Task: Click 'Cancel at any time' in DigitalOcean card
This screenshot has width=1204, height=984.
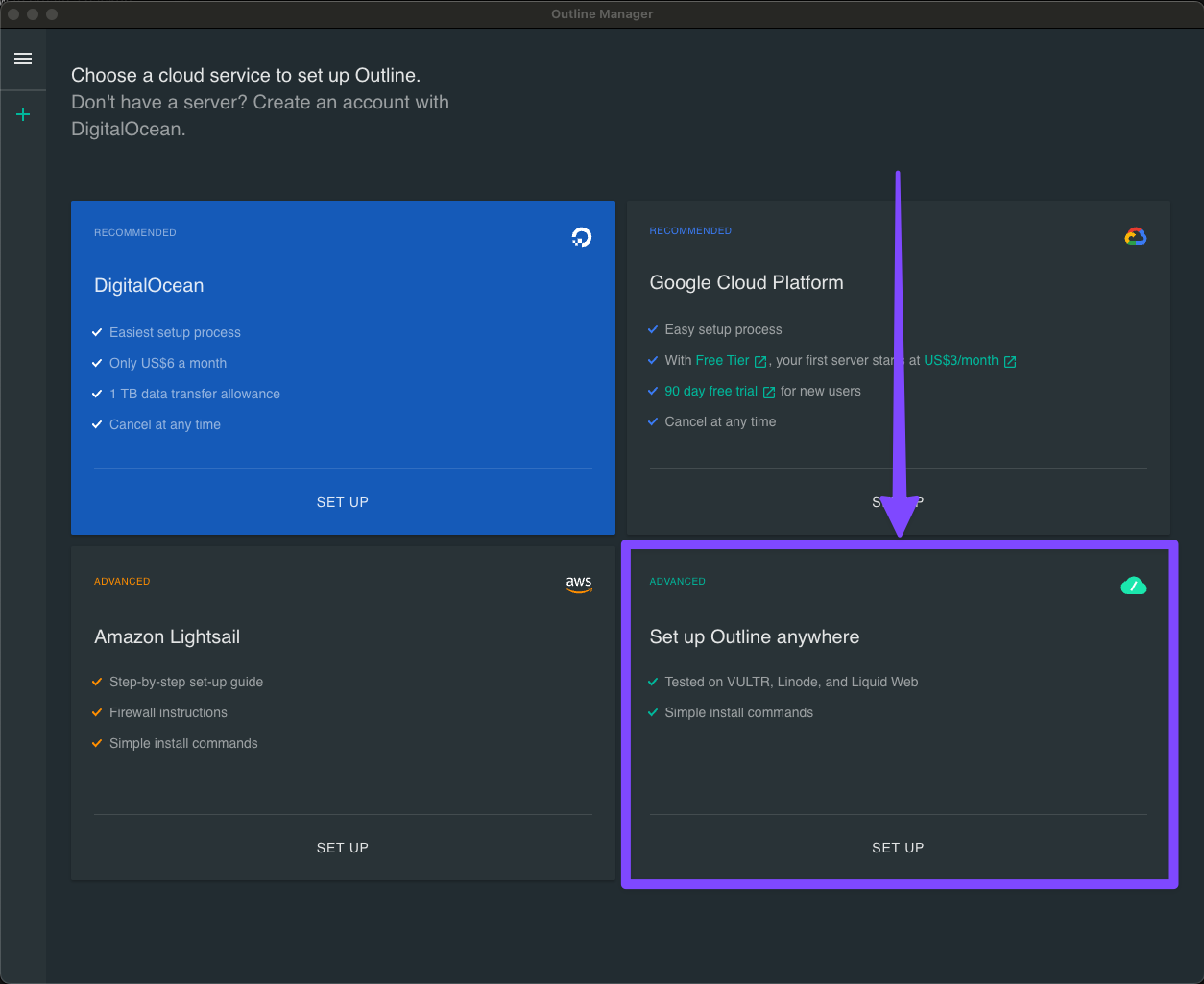Action: point(165,424)
